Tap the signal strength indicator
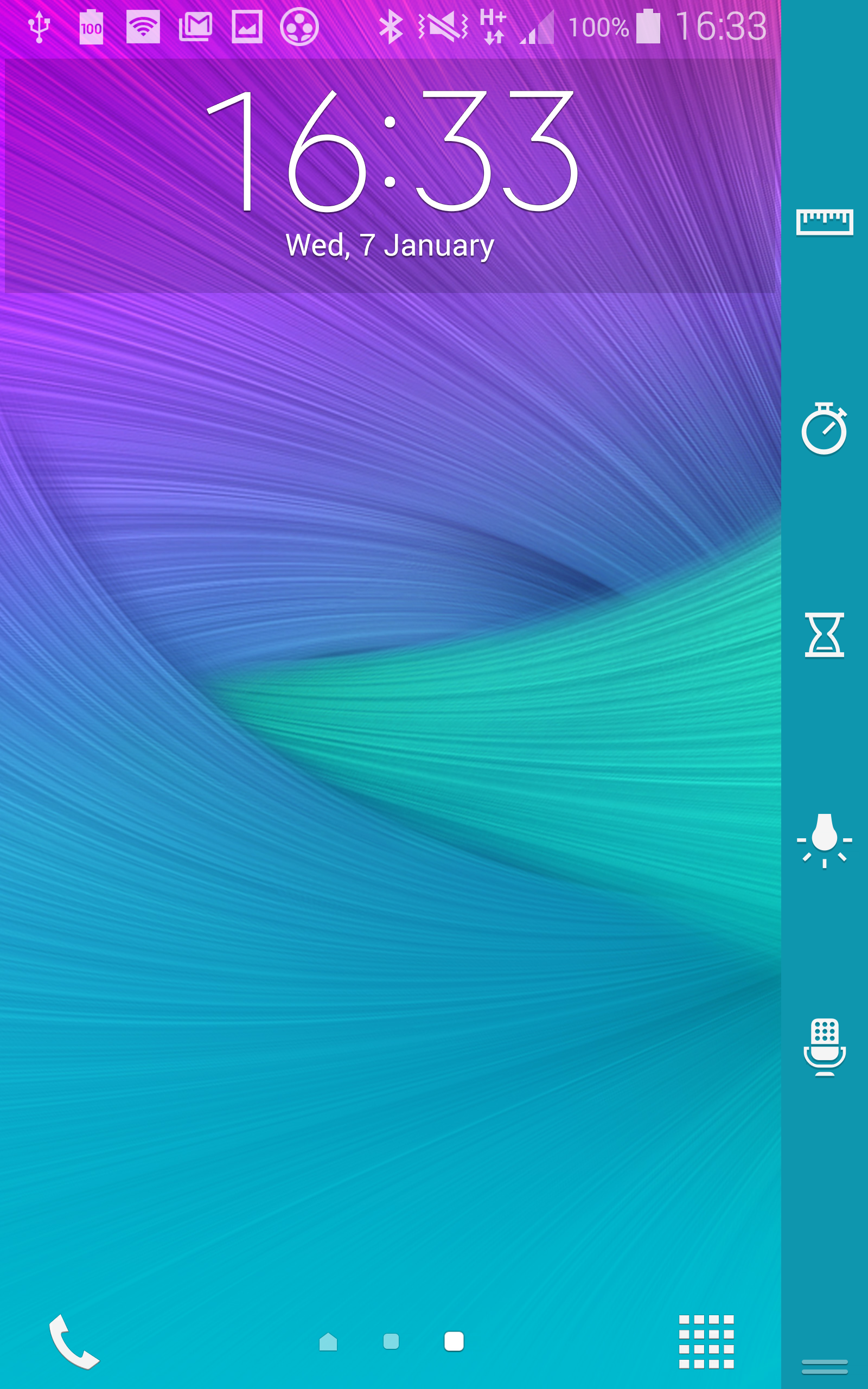The width and height of the screenshot is (868, 1389). 537,27
